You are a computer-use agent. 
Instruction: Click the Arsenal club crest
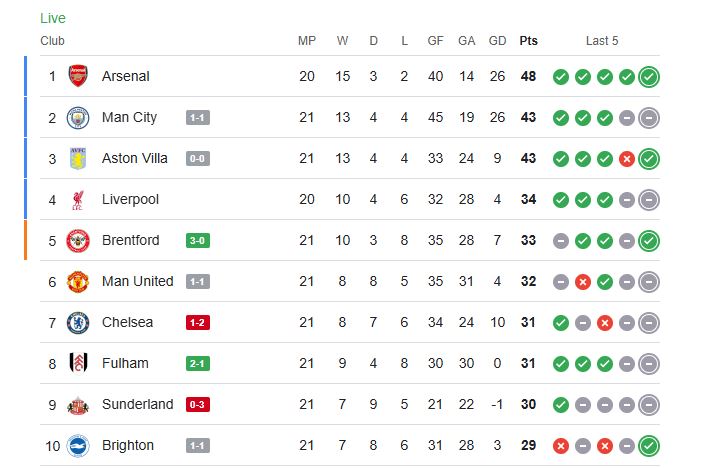[78, 76]
